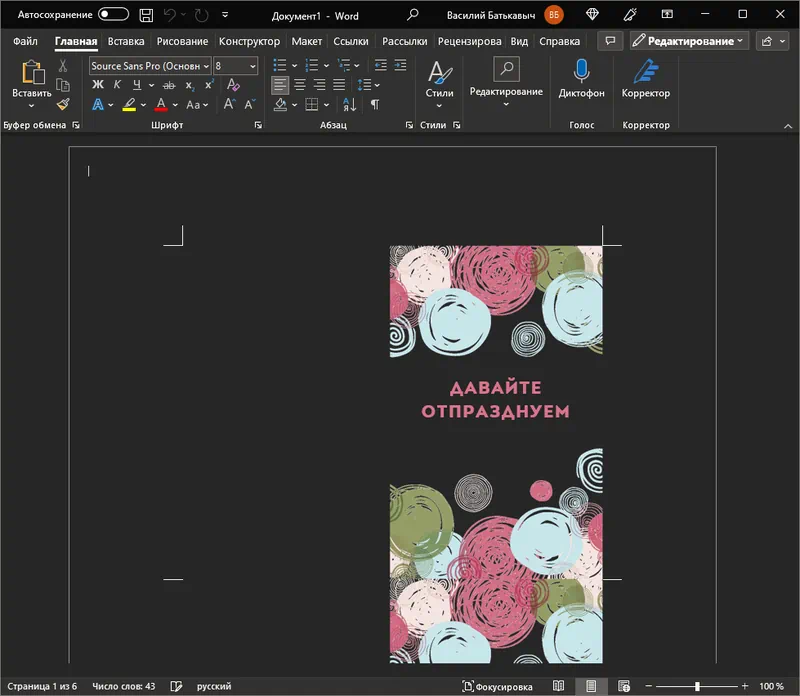Viewport: 800px width, 696px height.
Task: Show paragraph marks with pilcrow icon
Action: [375, 104]
